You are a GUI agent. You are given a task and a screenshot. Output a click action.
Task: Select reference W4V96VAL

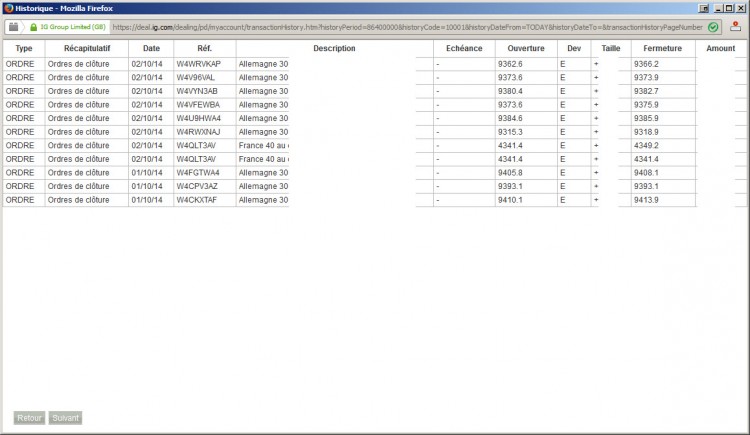(x=196, y=78)
